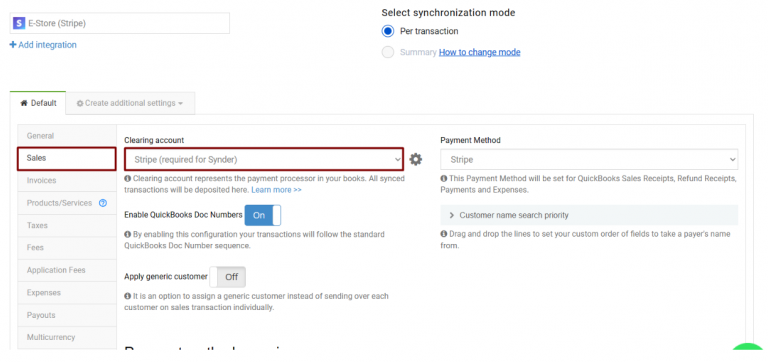Click the Clearing account label text

(x=154, y=140)
